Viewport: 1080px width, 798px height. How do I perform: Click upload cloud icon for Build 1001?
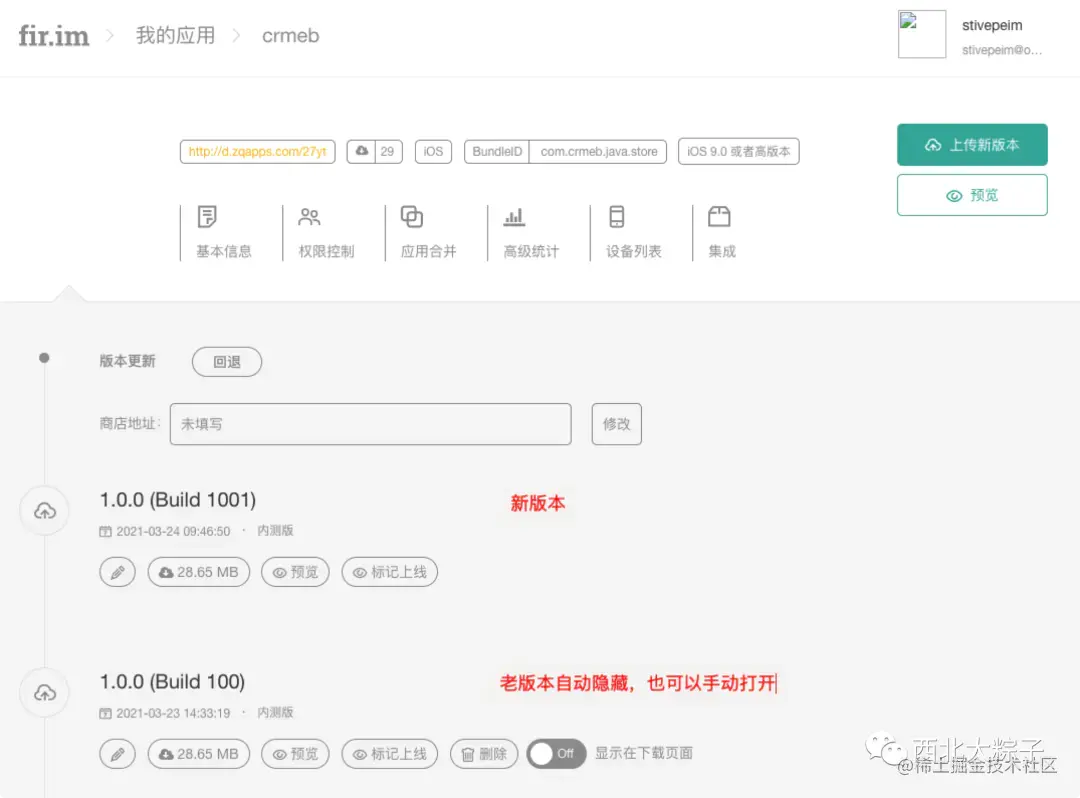(x=45, y=511)
